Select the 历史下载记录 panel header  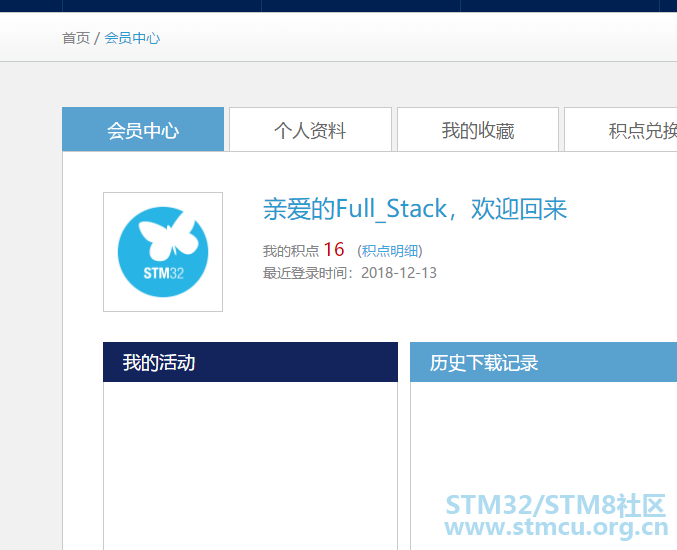544,362
